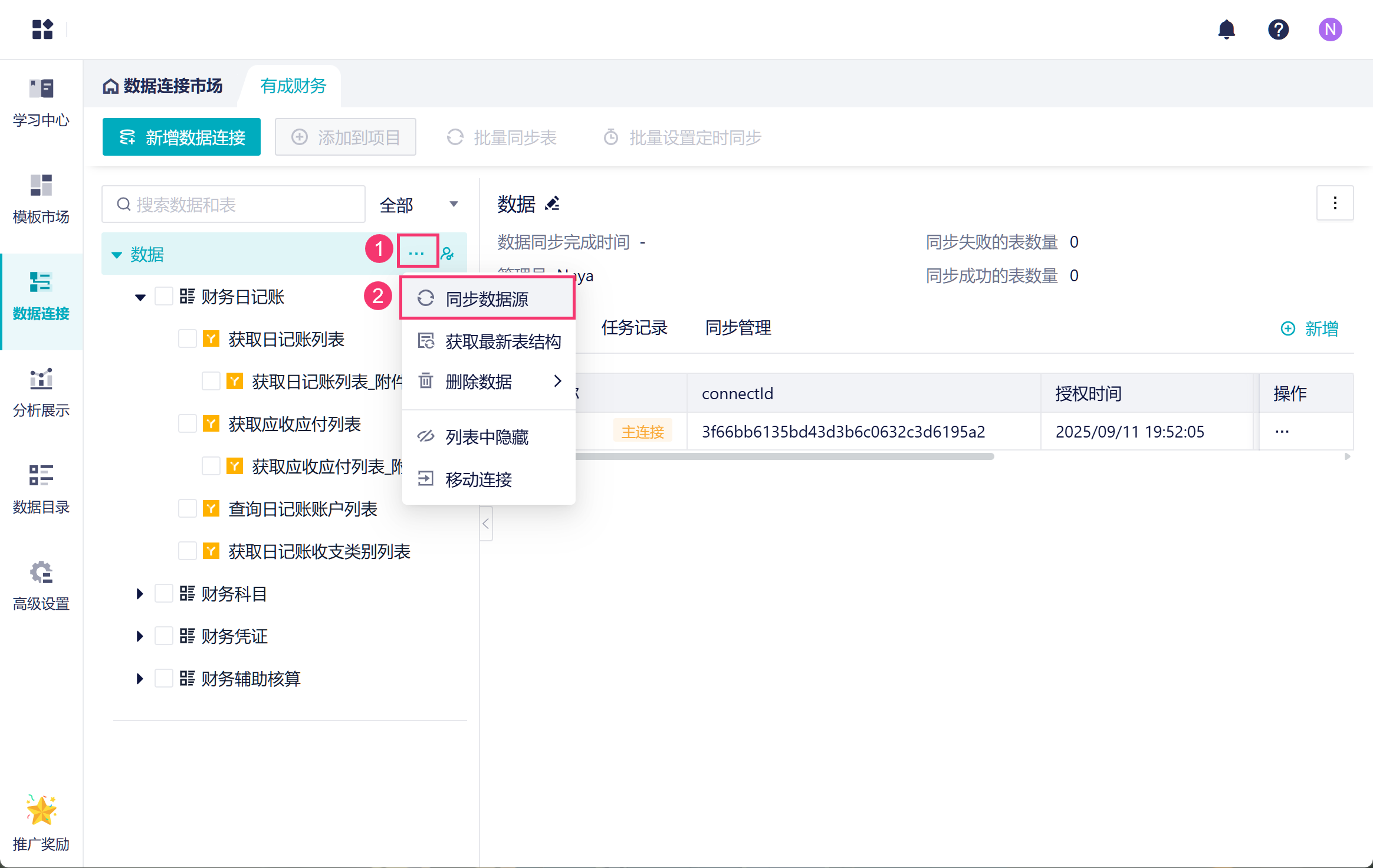The height and width of the screenshot is (868, 1373).
Task: Open the help question mark icon
Action: coord(1278,29)
